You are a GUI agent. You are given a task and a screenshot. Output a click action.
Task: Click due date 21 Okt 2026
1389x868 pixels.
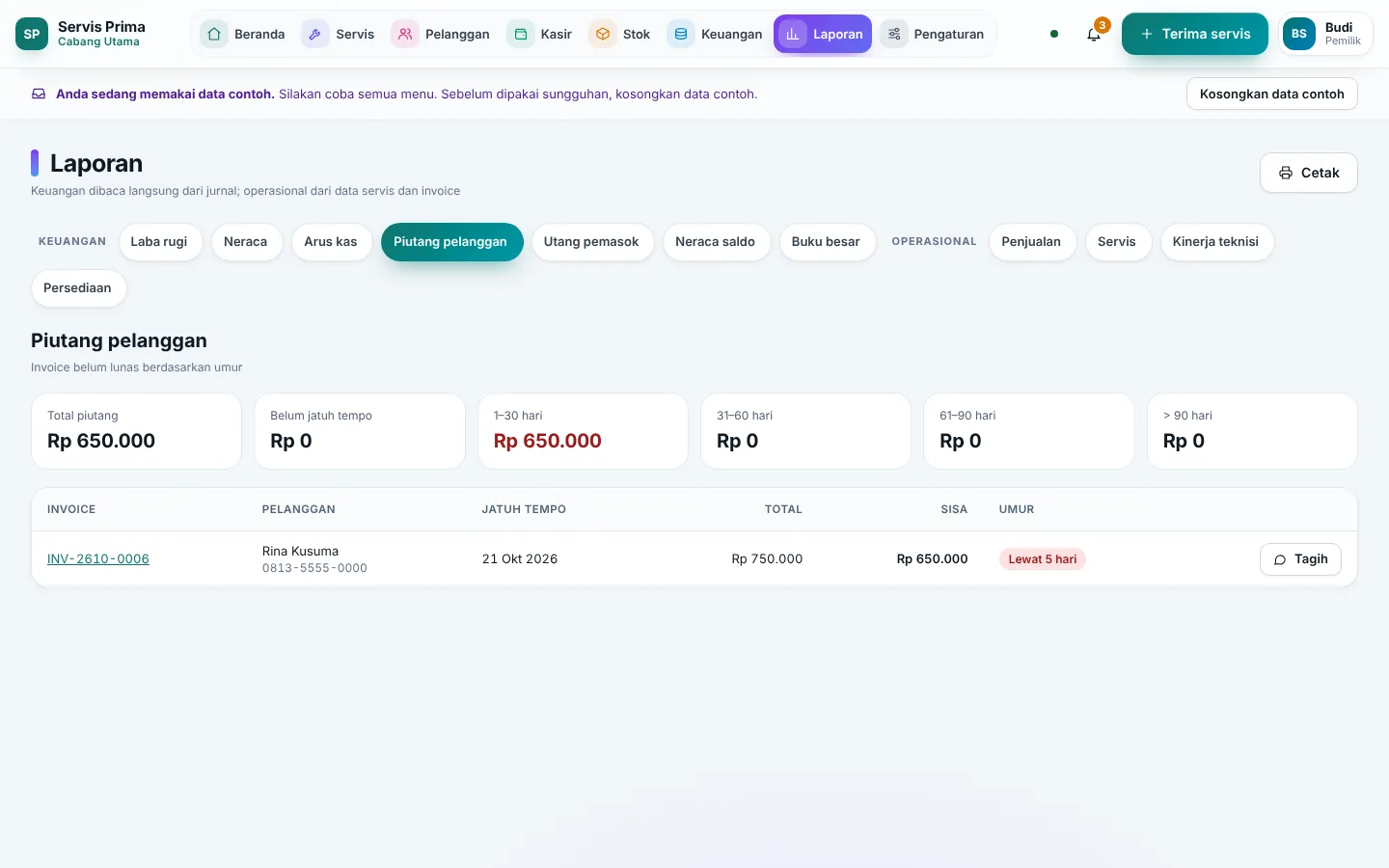tap(520, 559)
